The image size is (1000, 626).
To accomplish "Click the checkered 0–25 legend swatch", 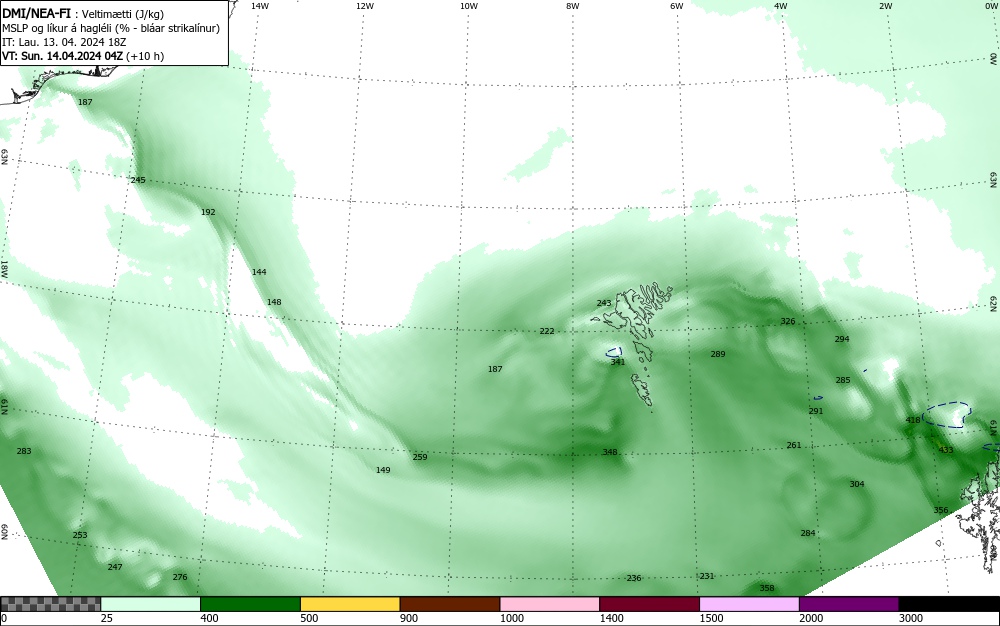I will (50, 604).
